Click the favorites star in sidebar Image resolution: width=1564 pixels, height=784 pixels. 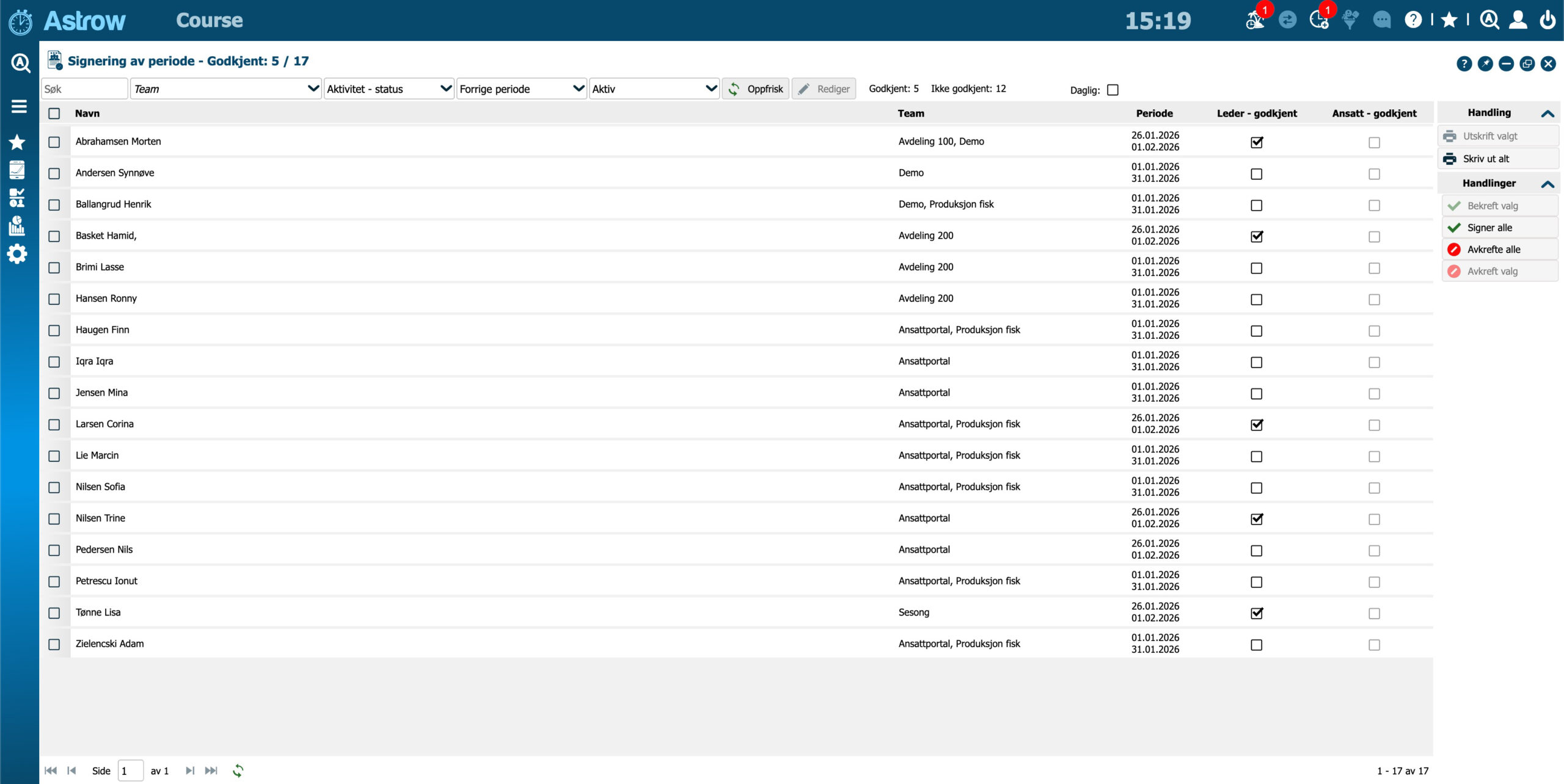coord(17,142)
